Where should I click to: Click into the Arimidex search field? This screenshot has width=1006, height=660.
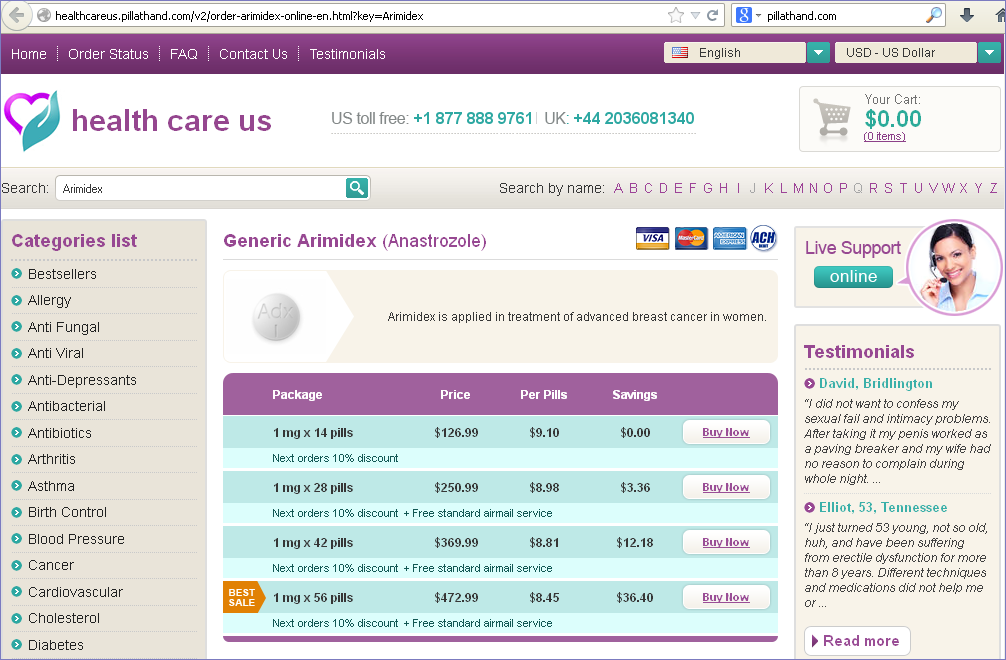(200, 188)
